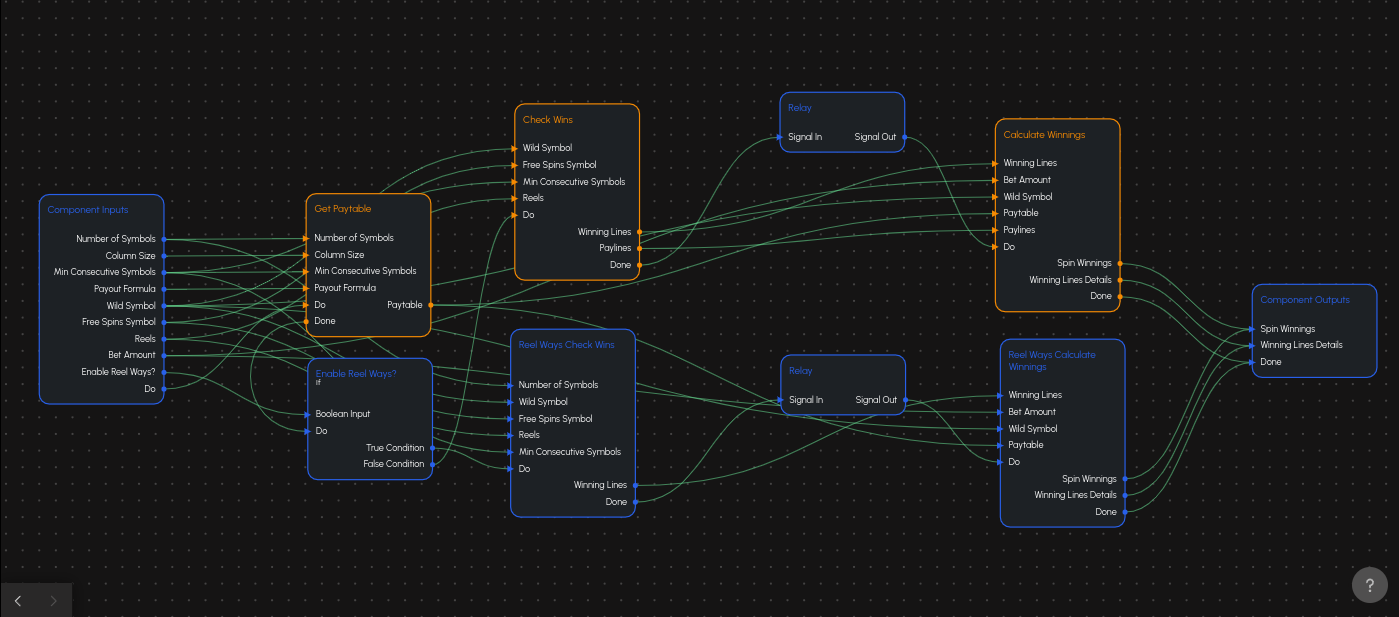
Task: Click Spin Winnings input port on Component Outputs
Action: click(x=1253, y=329)
